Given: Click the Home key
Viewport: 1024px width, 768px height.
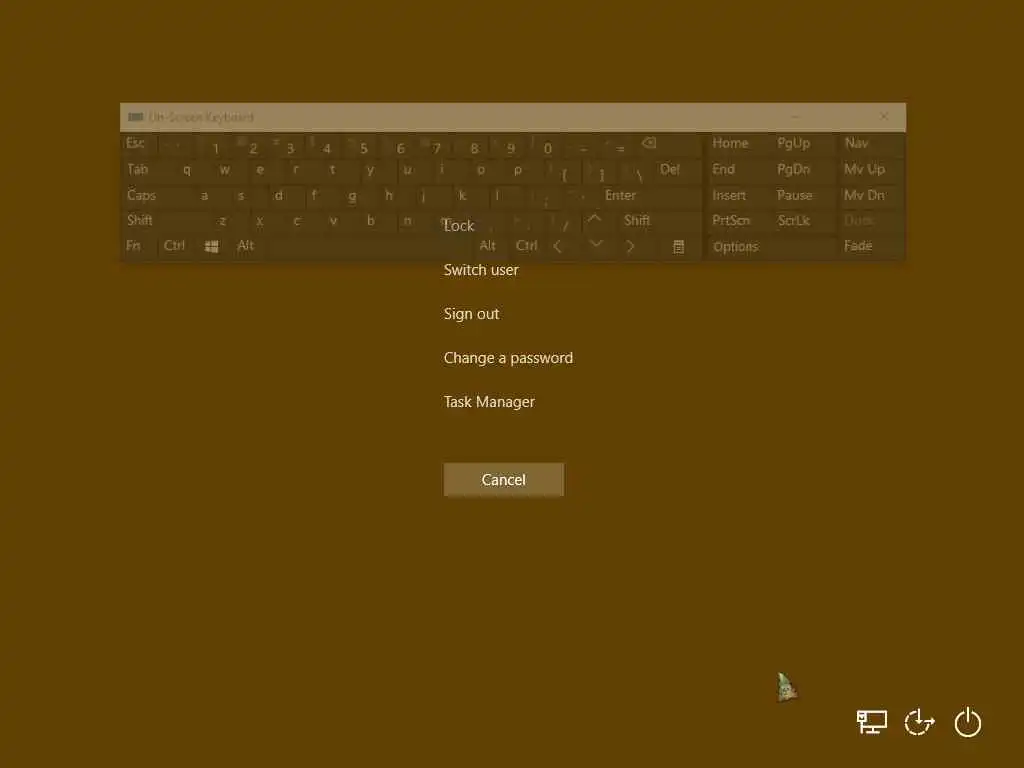Looking at the screenshot, I should (730, 143).
